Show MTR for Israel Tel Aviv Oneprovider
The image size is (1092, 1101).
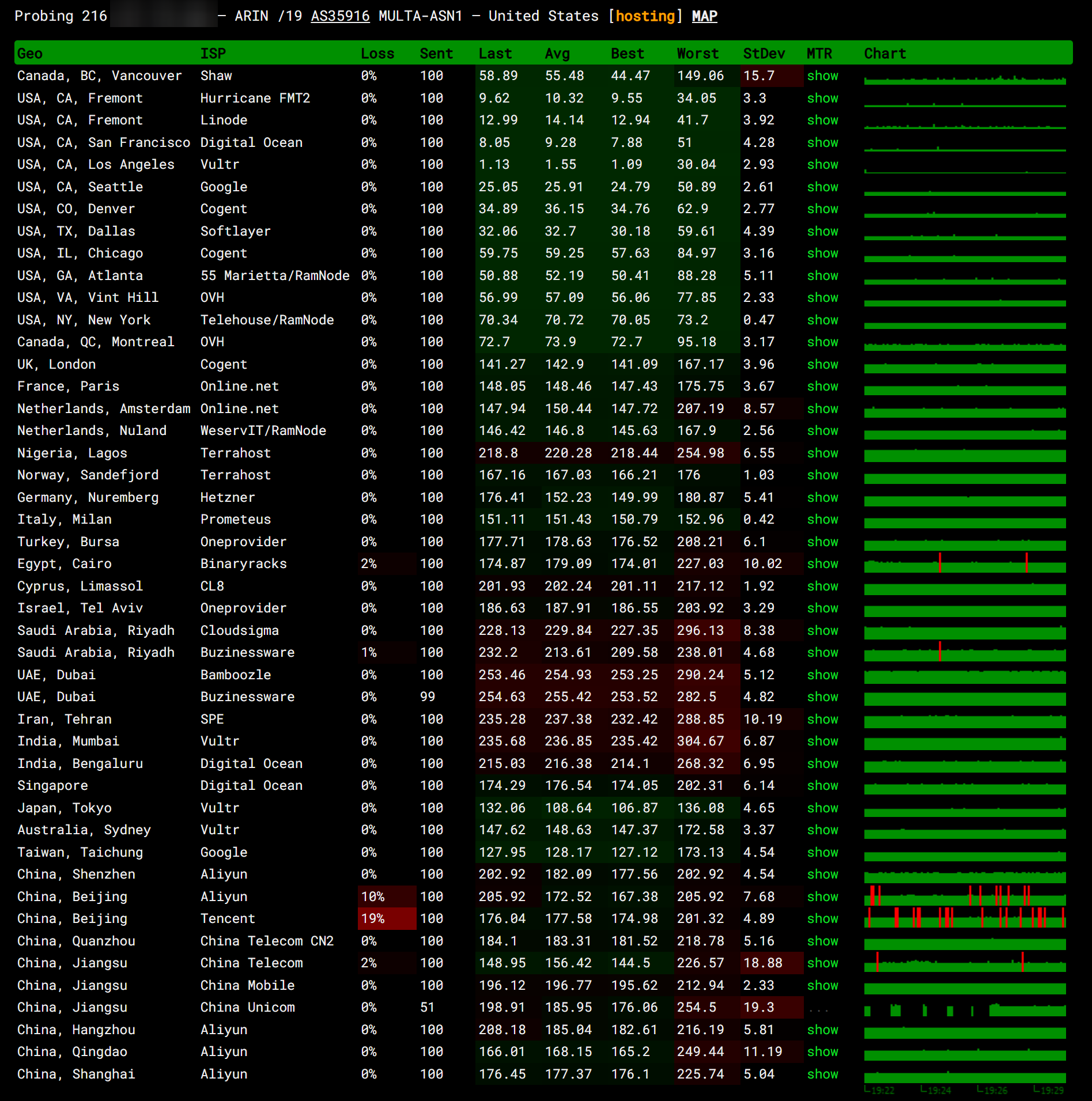(x=822, y=608)
